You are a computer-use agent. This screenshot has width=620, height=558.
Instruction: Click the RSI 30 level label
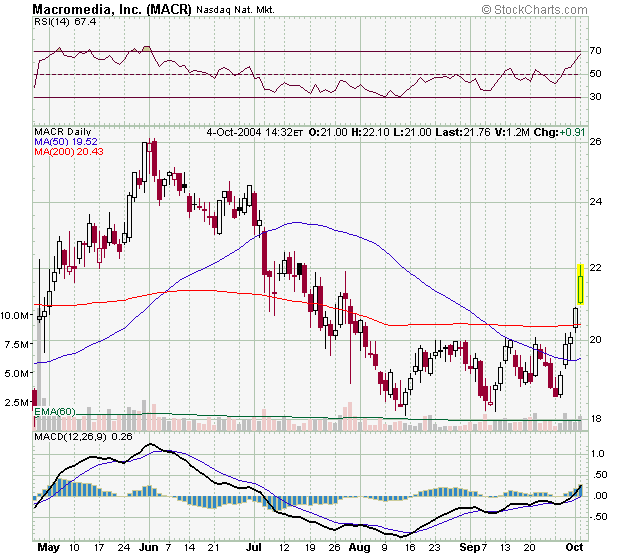coord(595,96)
